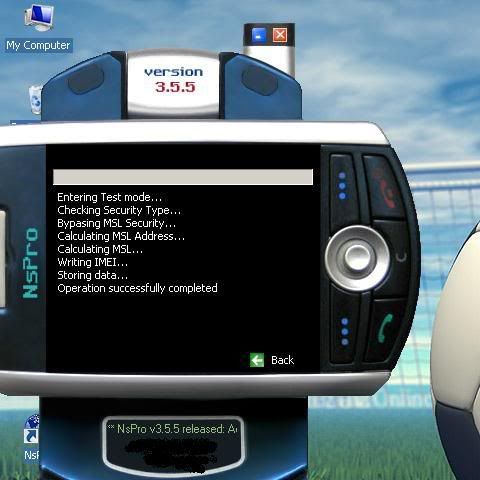Select 'Calculating MSL...' log line
Image resolution: width=480 pixels, height=480 pixels.
pyautogui.click(x=100, y=249)
